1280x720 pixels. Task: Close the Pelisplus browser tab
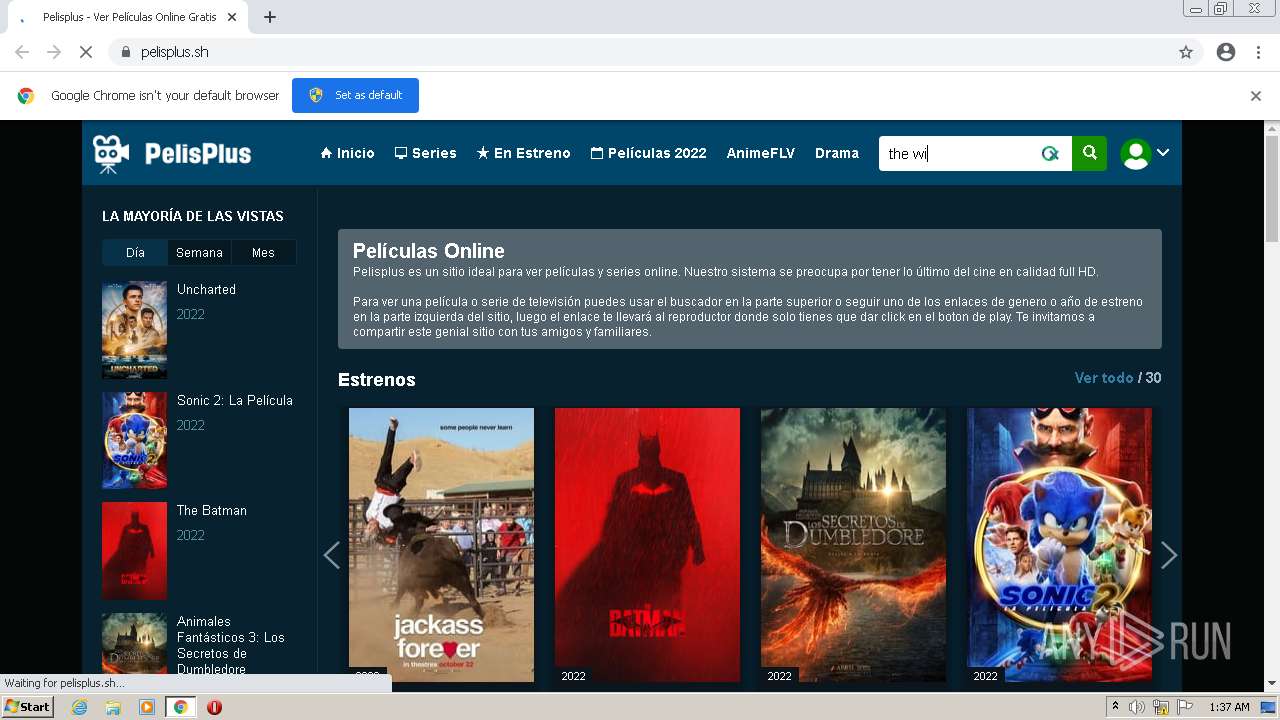coord(233,17)
